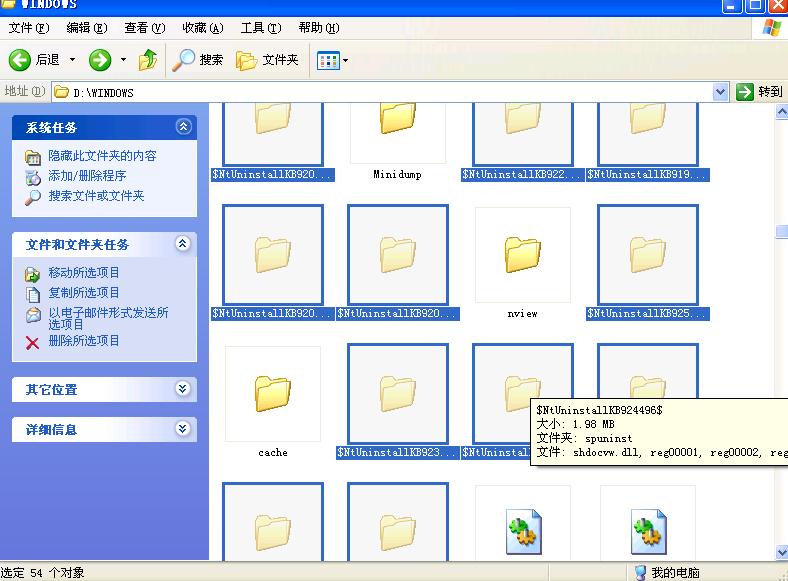Open the Edit (编辑) menu
Viewport: 788px width, 581px height.
(x=86, y=28)
